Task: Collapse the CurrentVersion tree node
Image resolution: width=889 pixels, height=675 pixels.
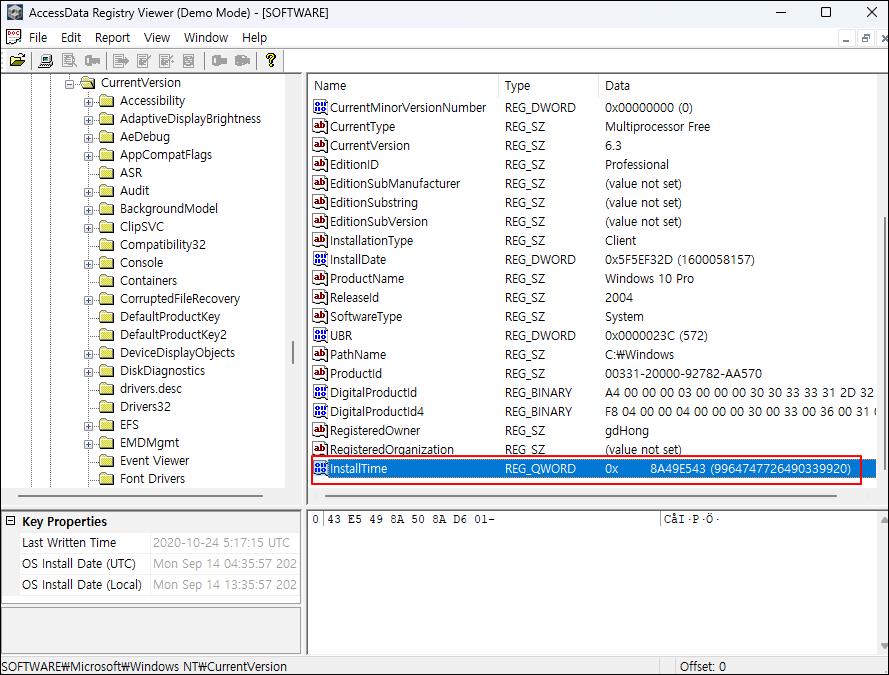Action: (69, 84)
